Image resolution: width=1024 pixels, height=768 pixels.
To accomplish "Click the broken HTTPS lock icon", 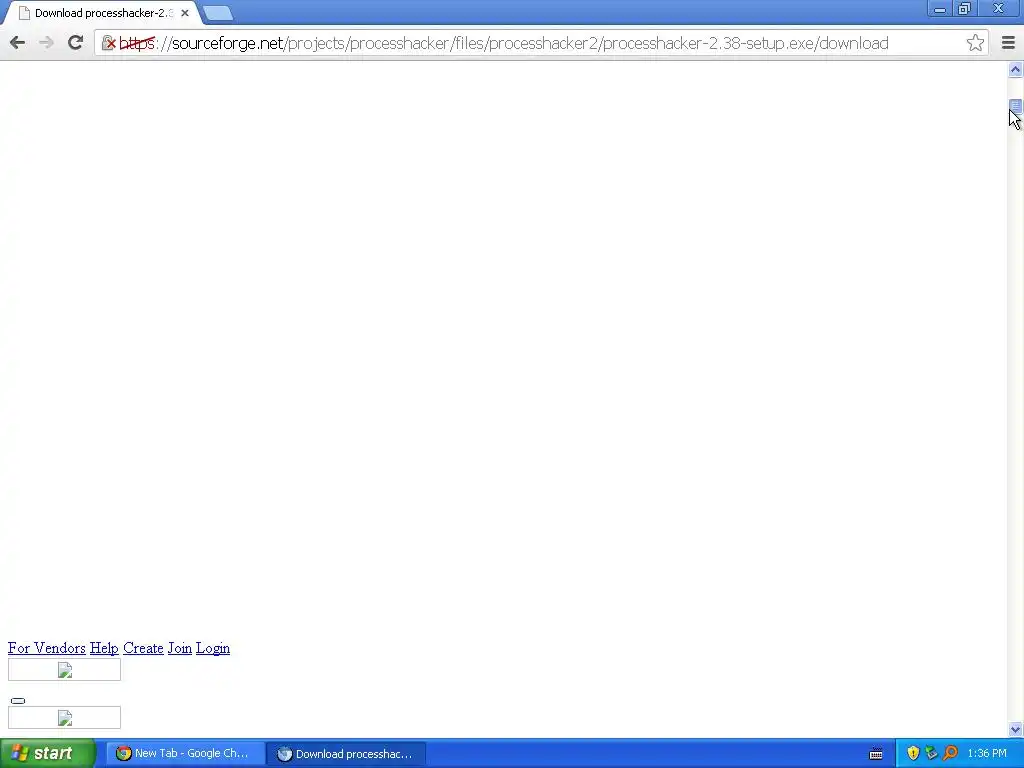I will [109, 43].
